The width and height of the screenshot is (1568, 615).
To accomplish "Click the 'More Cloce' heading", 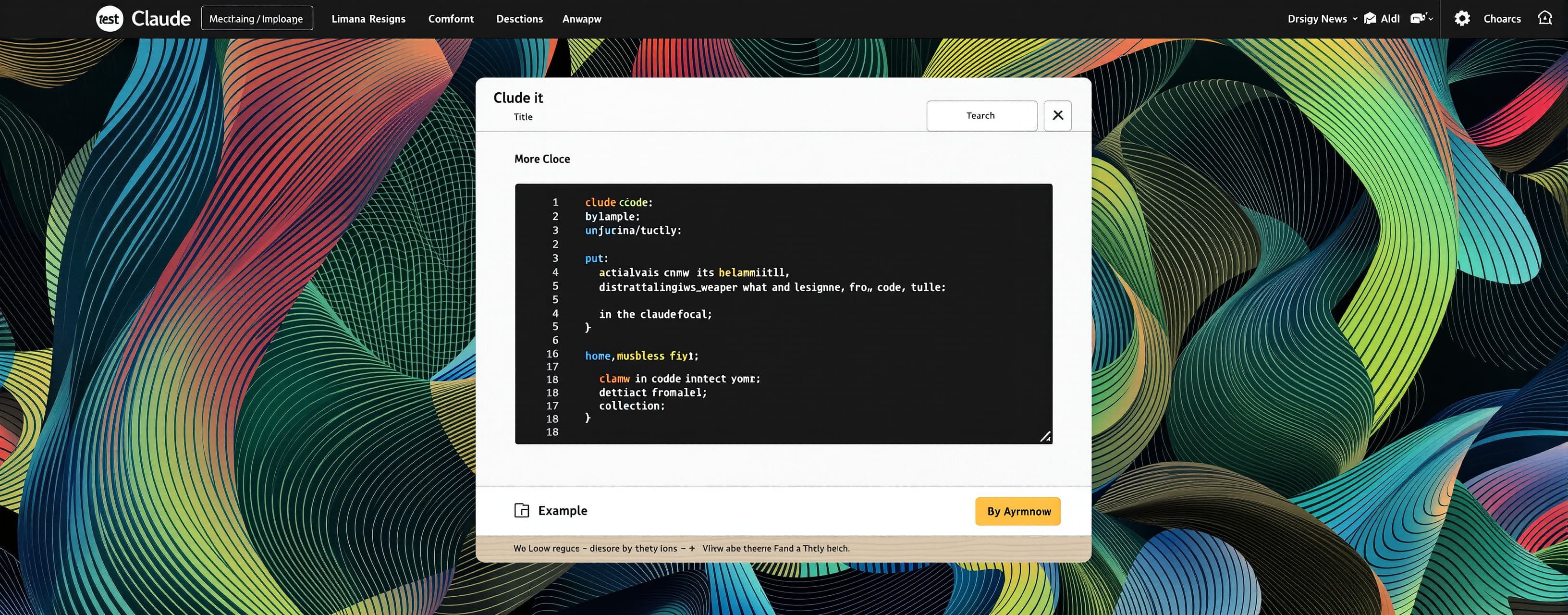I will tap(542, 159).
